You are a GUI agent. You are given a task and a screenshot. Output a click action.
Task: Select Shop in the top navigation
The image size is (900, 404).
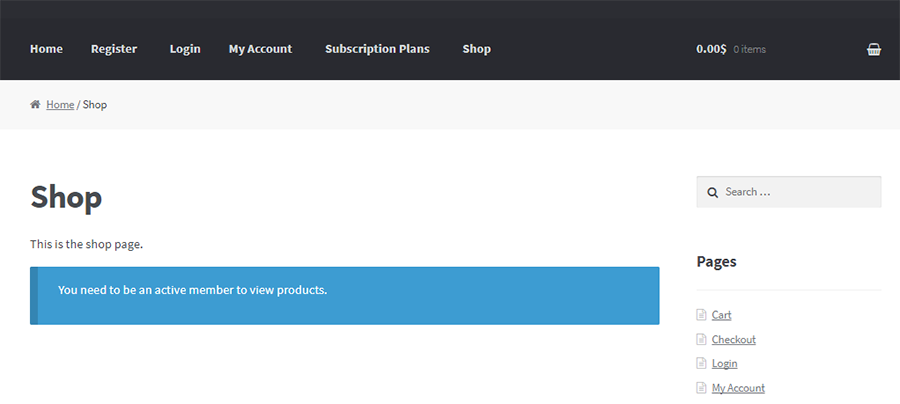(x=476, y=49)
